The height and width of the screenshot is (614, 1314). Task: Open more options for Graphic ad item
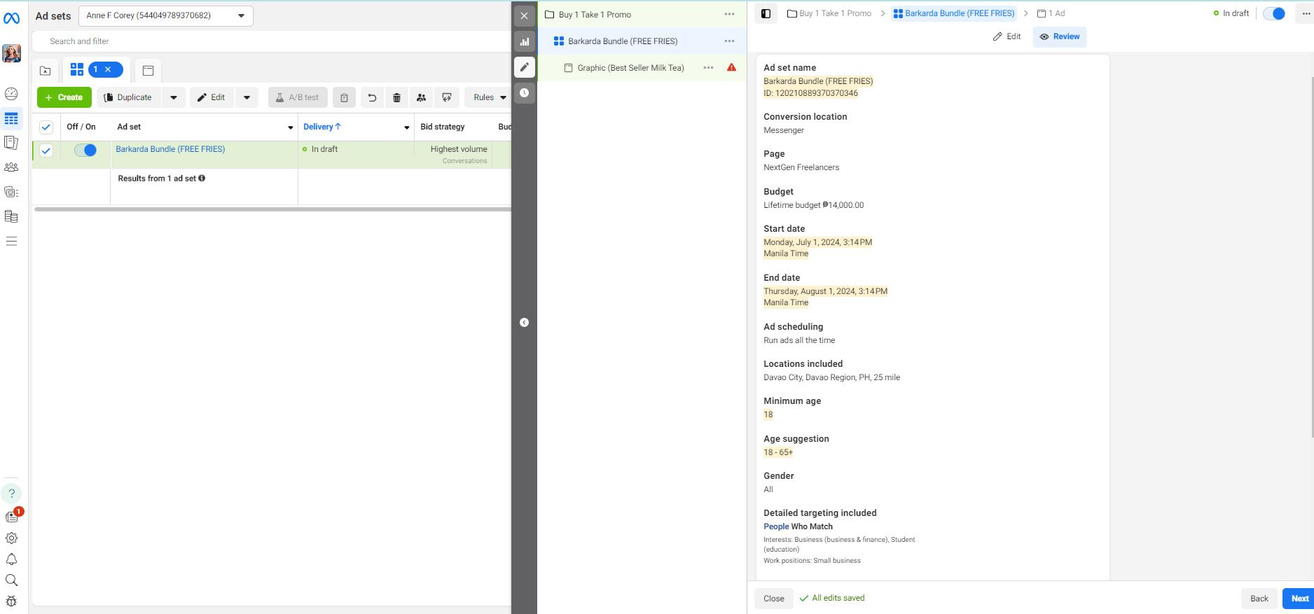point(708,68)
